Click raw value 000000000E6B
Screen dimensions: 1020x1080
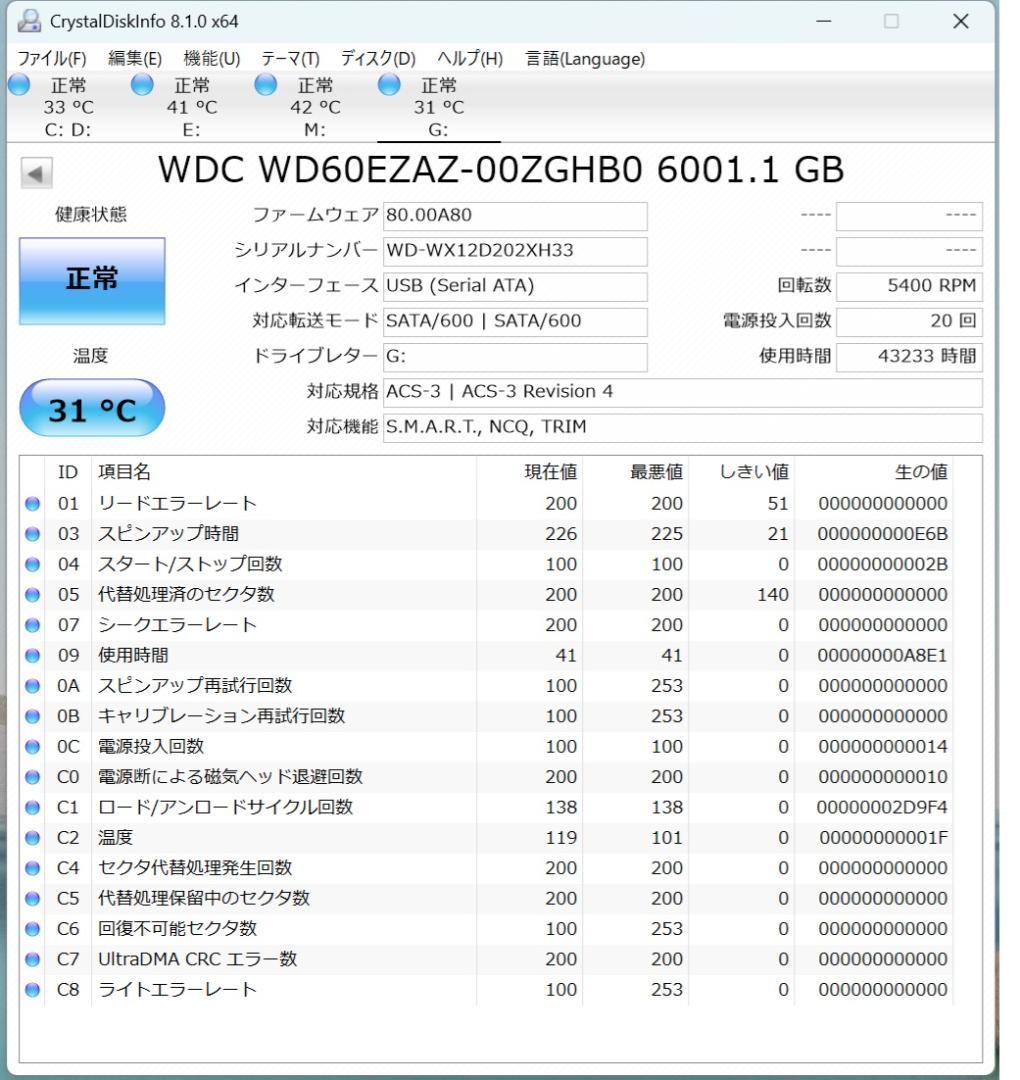tap(882, 534)
